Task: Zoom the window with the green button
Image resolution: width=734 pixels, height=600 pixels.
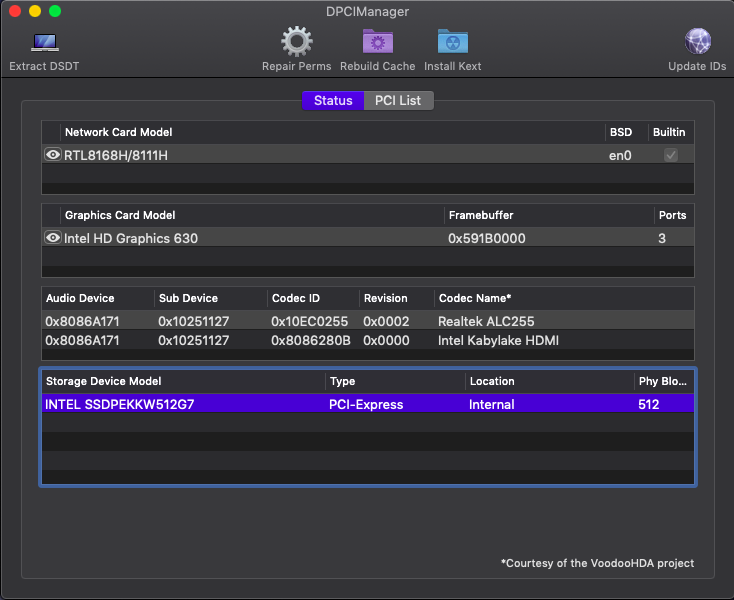Action: point(55,11)
